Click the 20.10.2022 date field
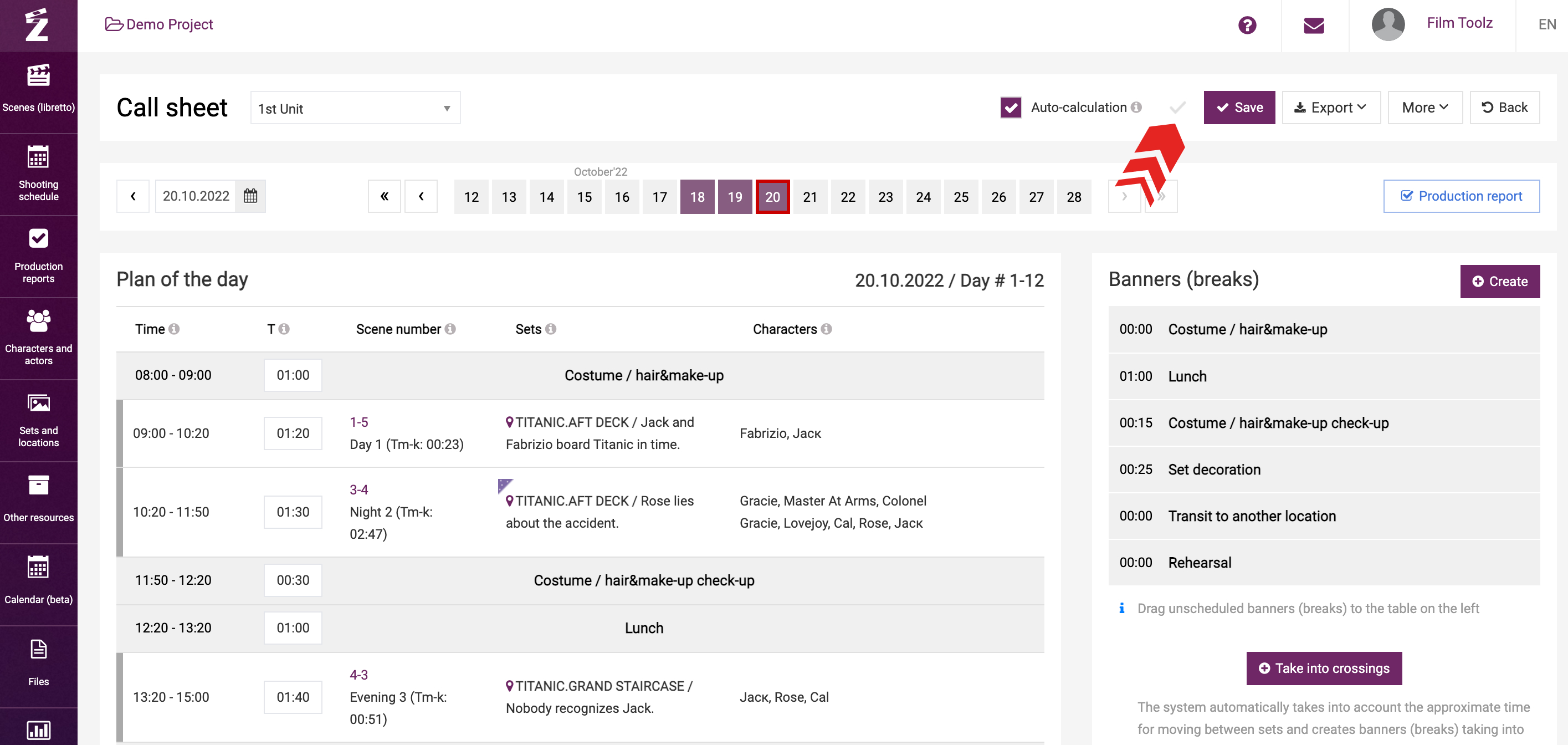Viewport: 1568px width, 745px height. pyautogui.click(x=196, y=196)
